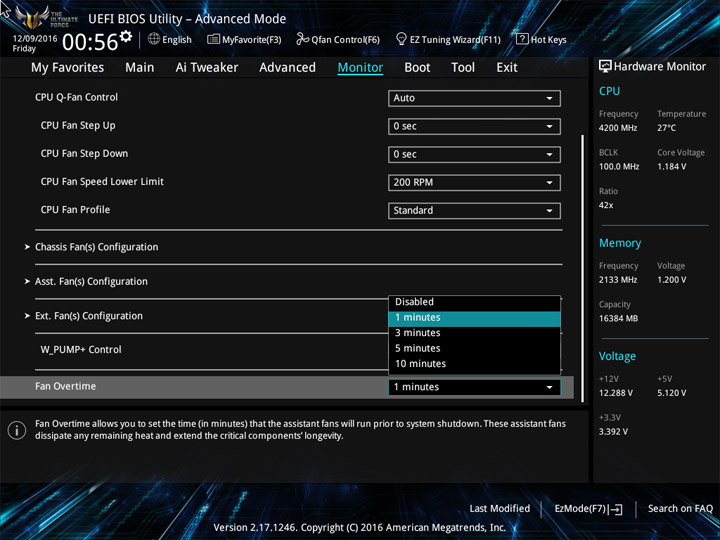Go to the Exit tab
Screen dimensions: 720x540
pos(507,68)
